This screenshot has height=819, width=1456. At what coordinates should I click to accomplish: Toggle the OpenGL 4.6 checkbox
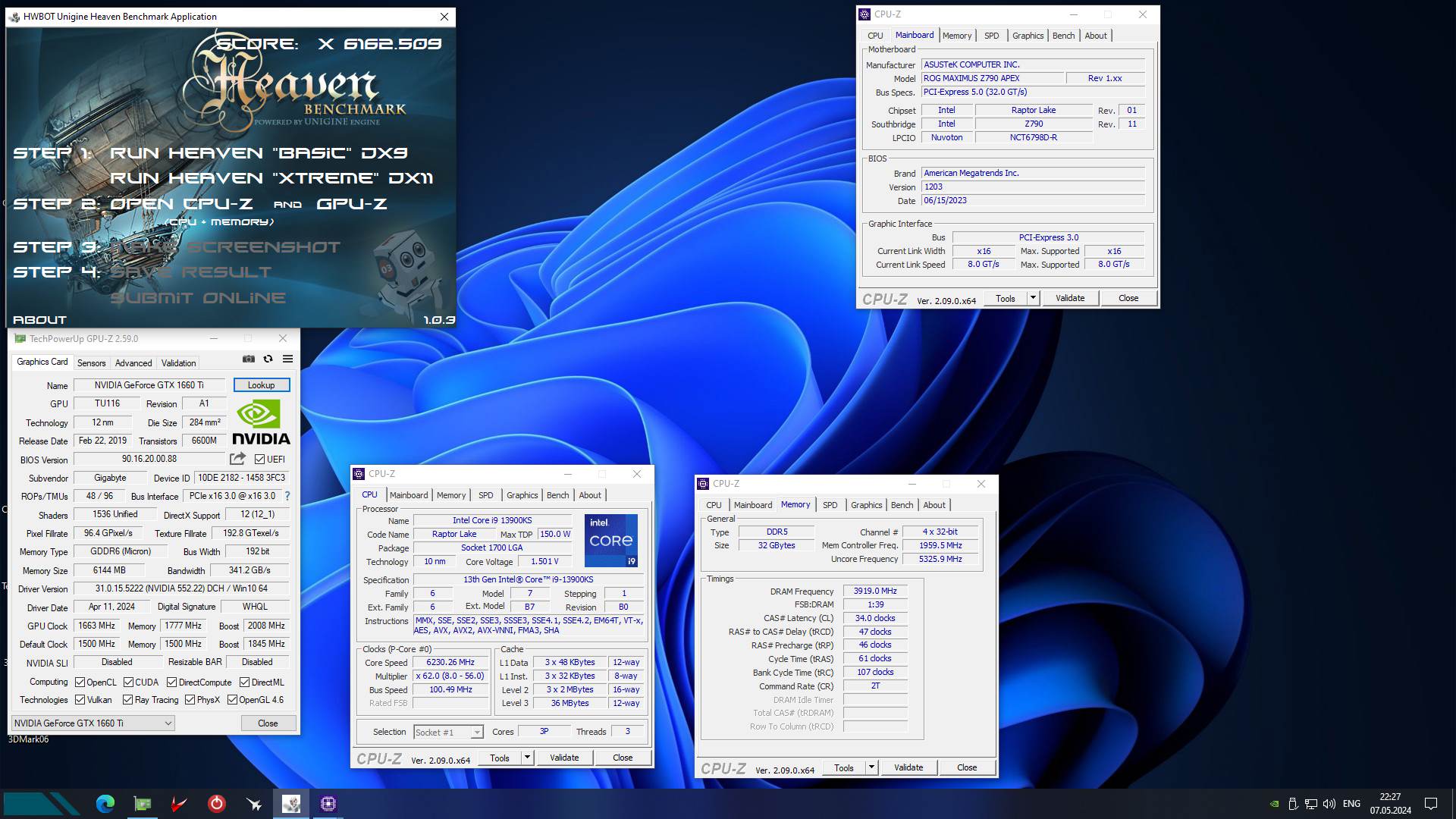pyautogui.click(x=232, y=700)
